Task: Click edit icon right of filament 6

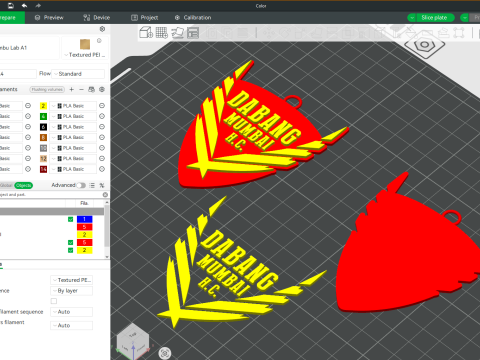Action: click(102, 127)
